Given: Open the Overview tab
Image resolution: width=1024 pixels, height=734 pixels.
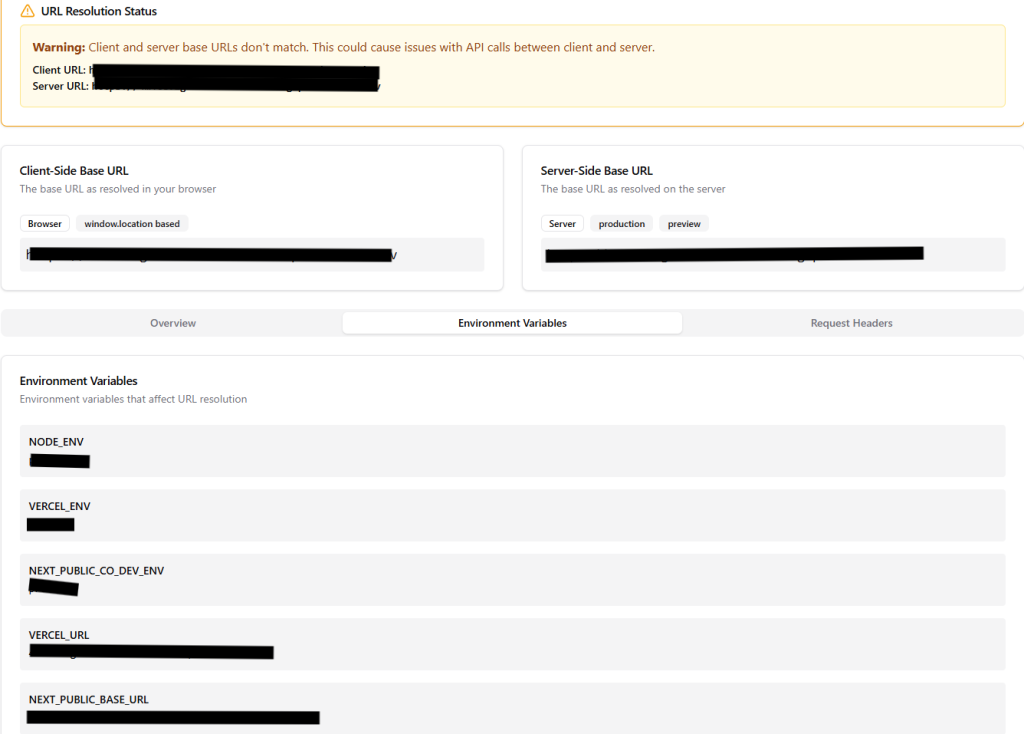Looking at the screenshot, I should pyautogui.click(x=173, y=323).
